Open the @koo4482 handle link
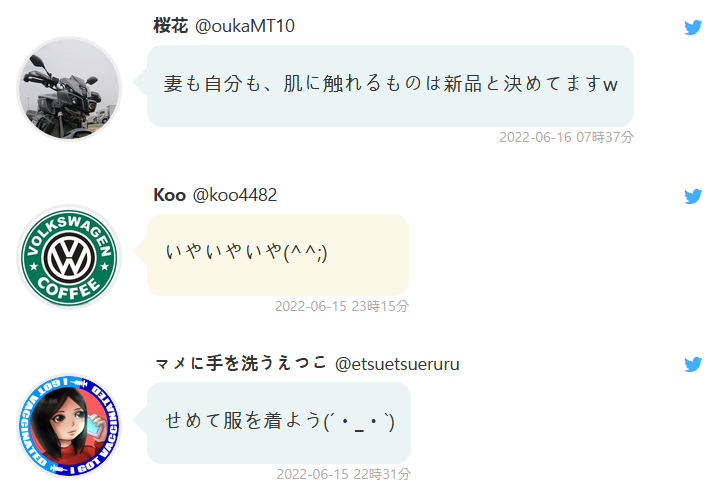Viewport: 715px width, 486px height. tap(234, 195)
